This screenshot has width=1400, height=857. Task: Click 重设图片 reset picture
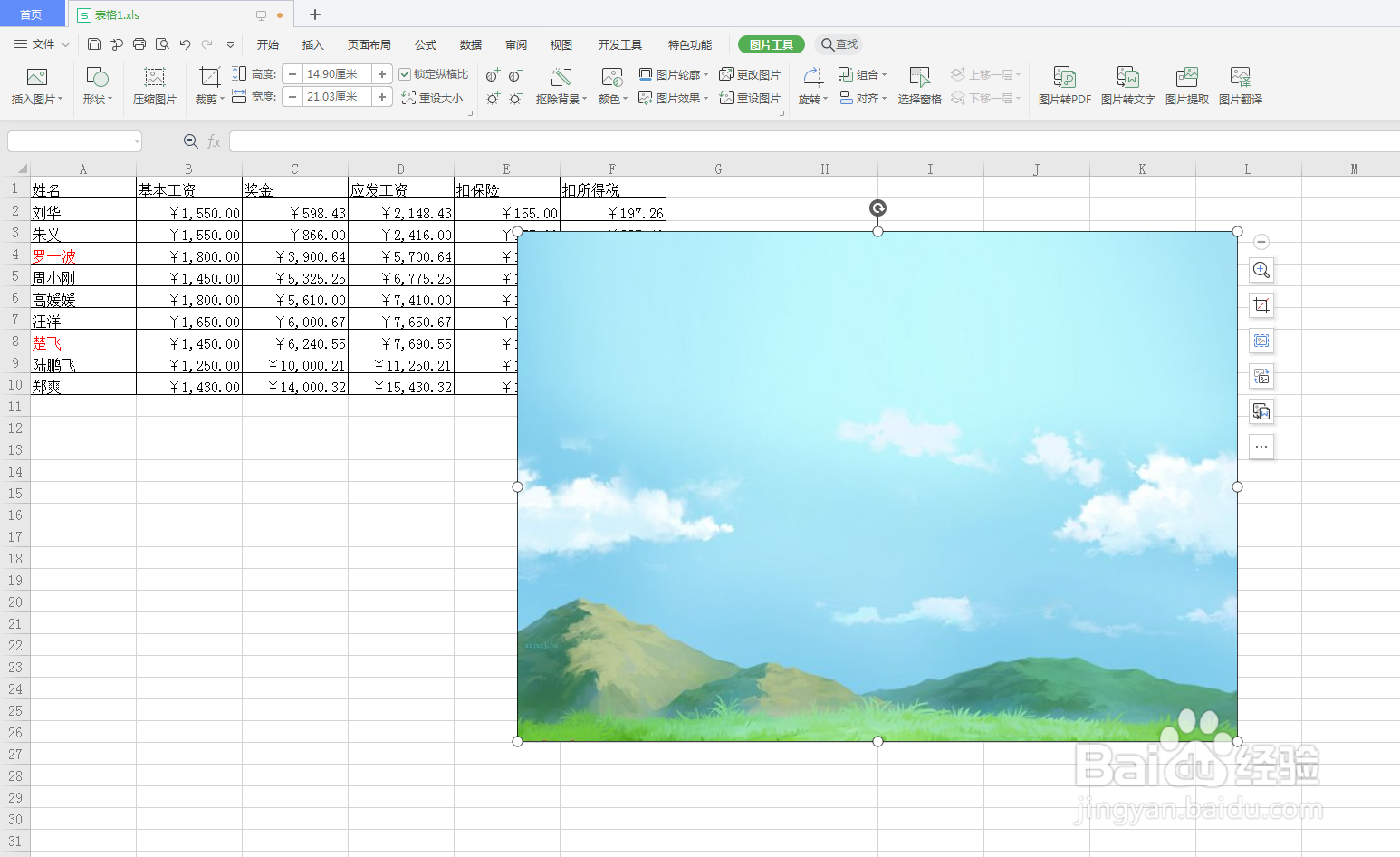750,98
